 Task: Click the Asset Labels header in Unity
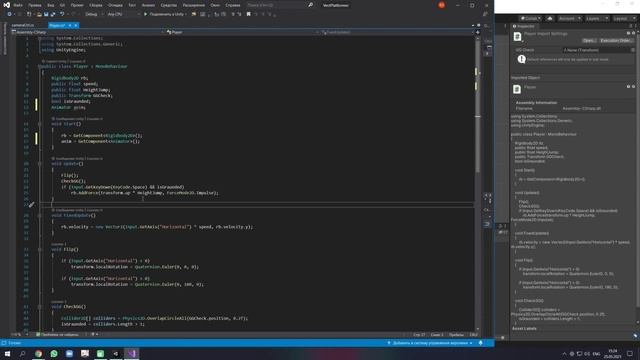524,329
